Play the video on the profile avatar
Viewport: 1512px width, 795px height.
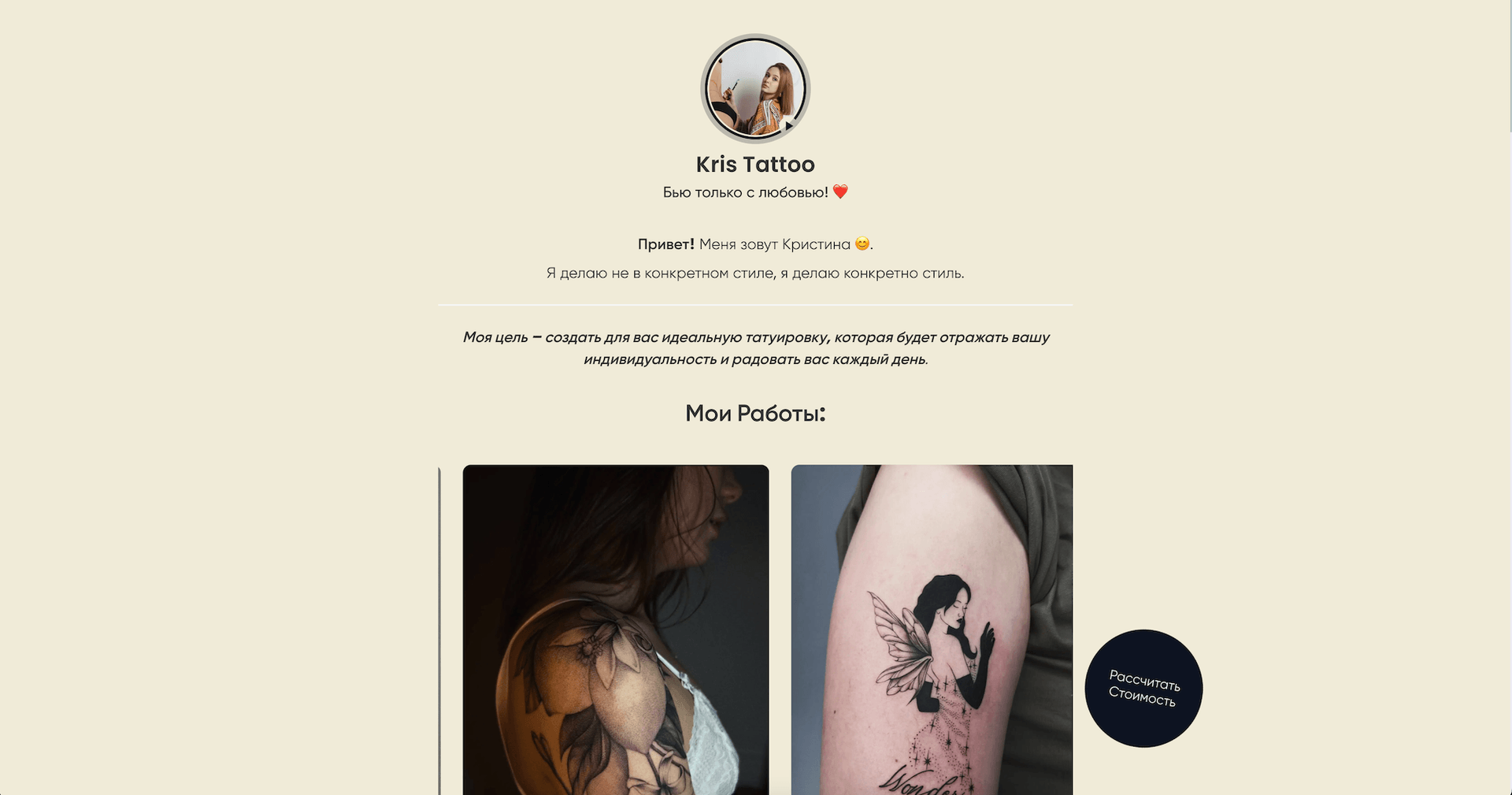[789, 125]
